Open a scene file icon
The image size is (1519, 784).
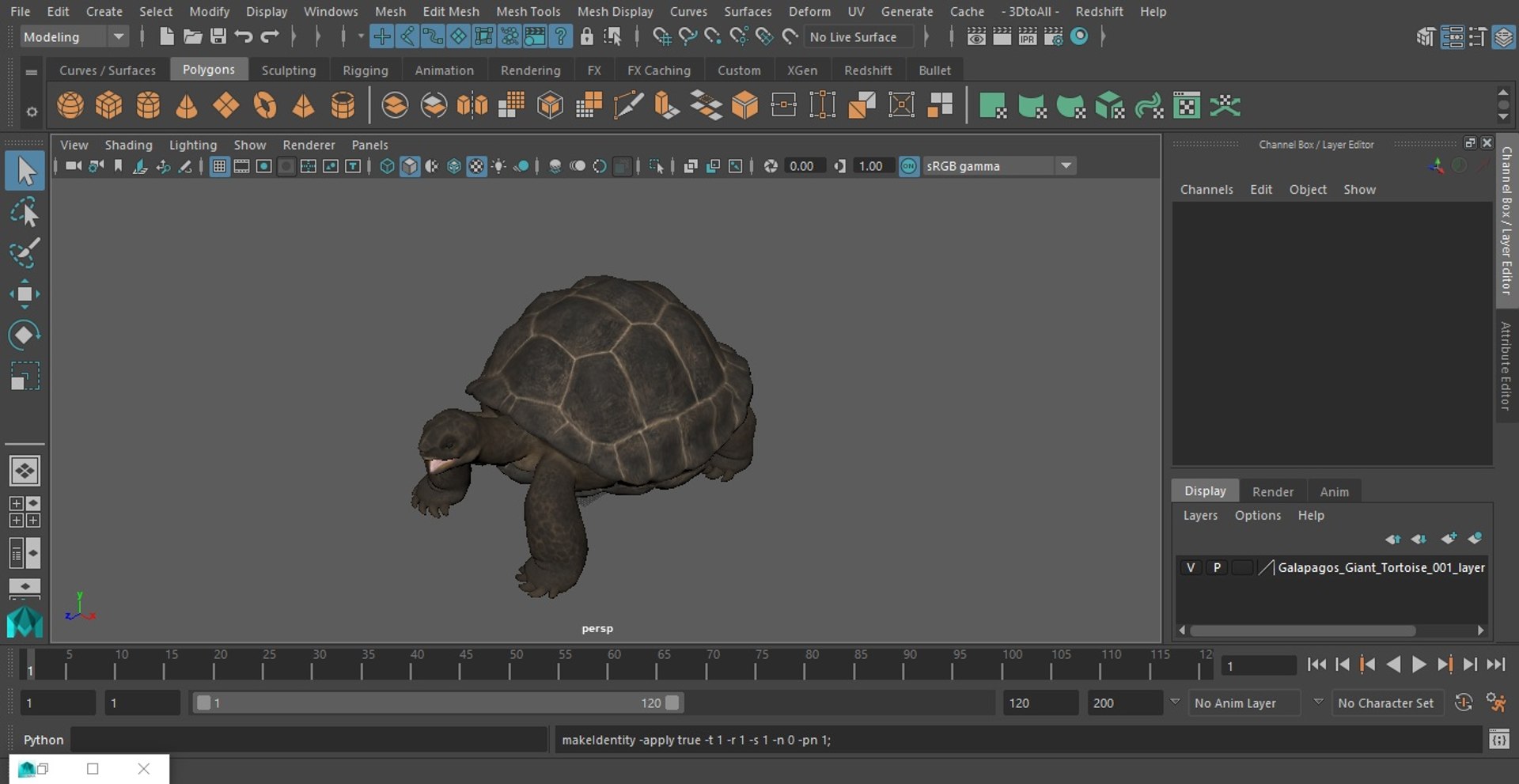click(192, 36)
